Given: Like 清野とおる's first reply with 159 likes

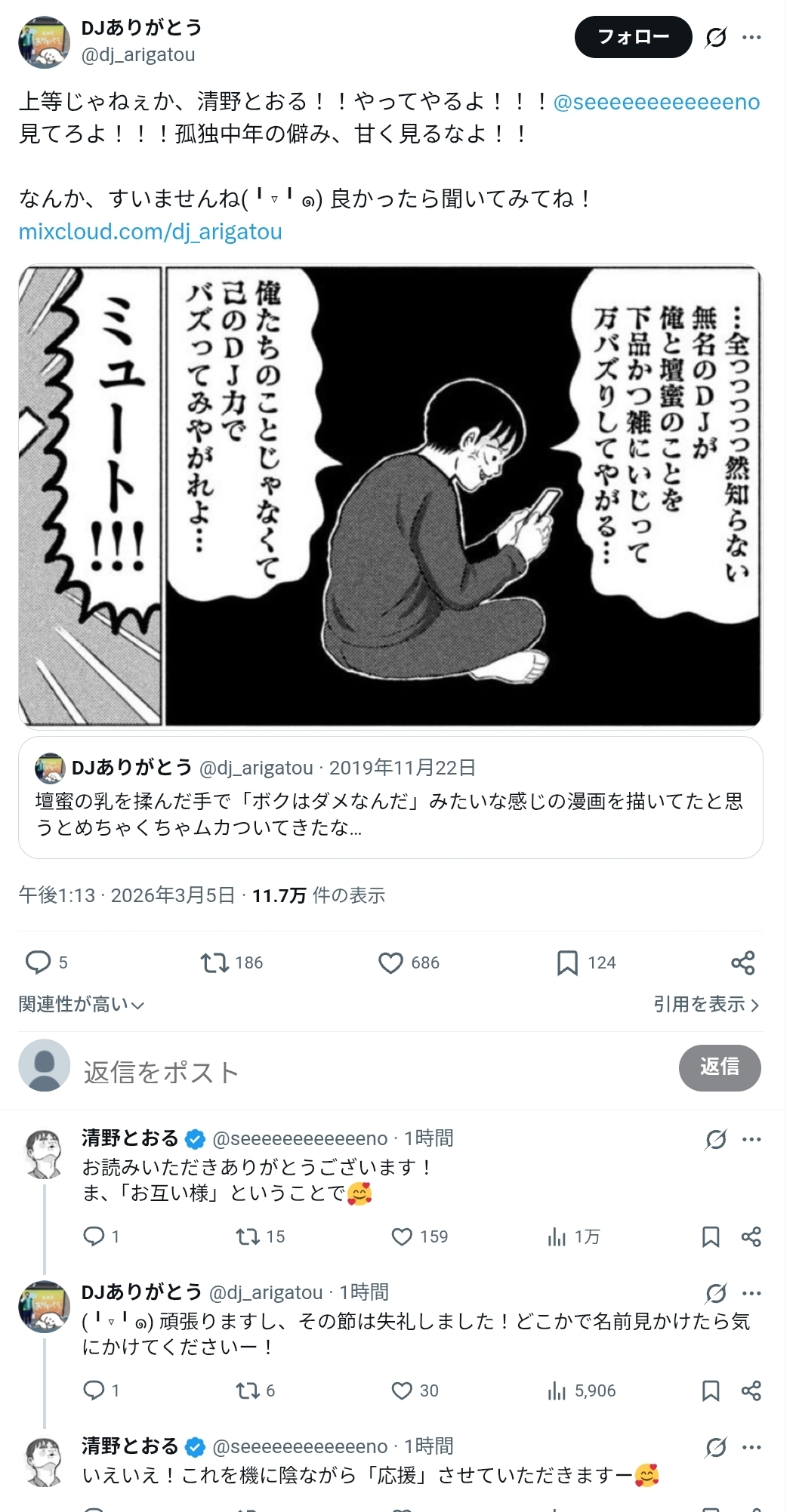Looking at the screenshot, I should (x=402, y=1236).
